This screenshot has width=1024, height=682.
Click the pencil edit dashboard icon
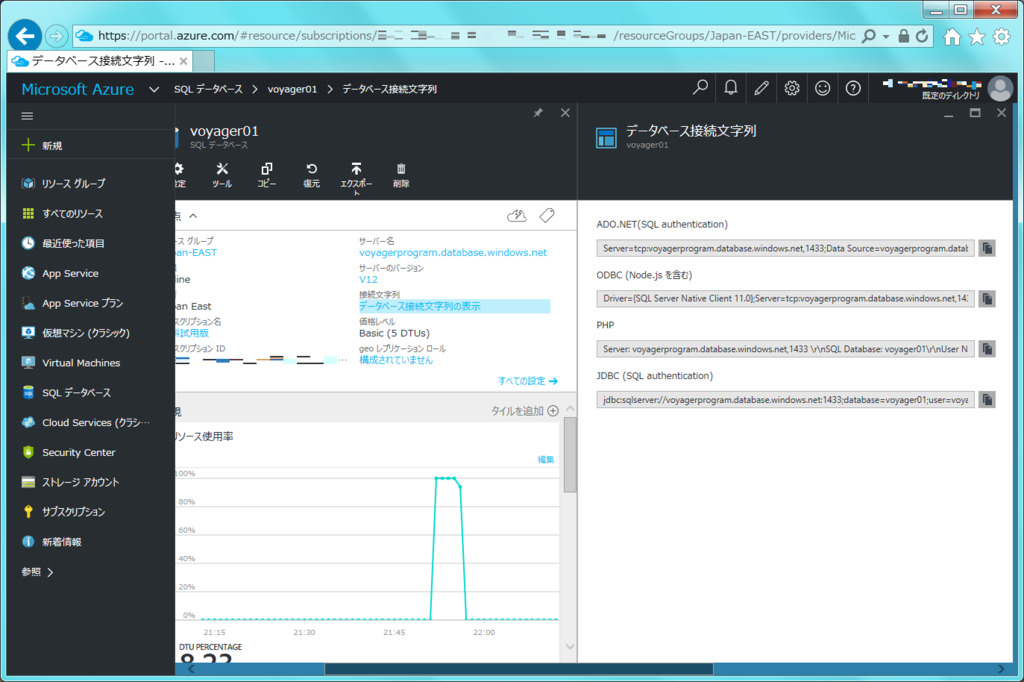(x=761, y=88)
